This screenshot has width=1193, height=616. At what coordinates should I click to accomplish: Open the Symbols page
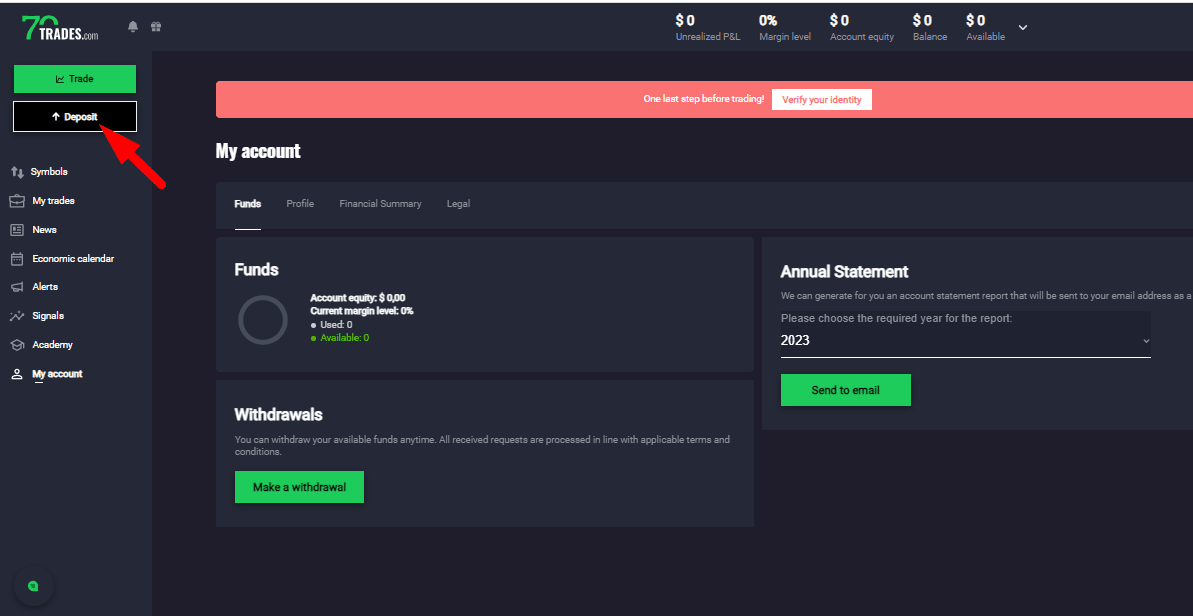tap(49, 172)
